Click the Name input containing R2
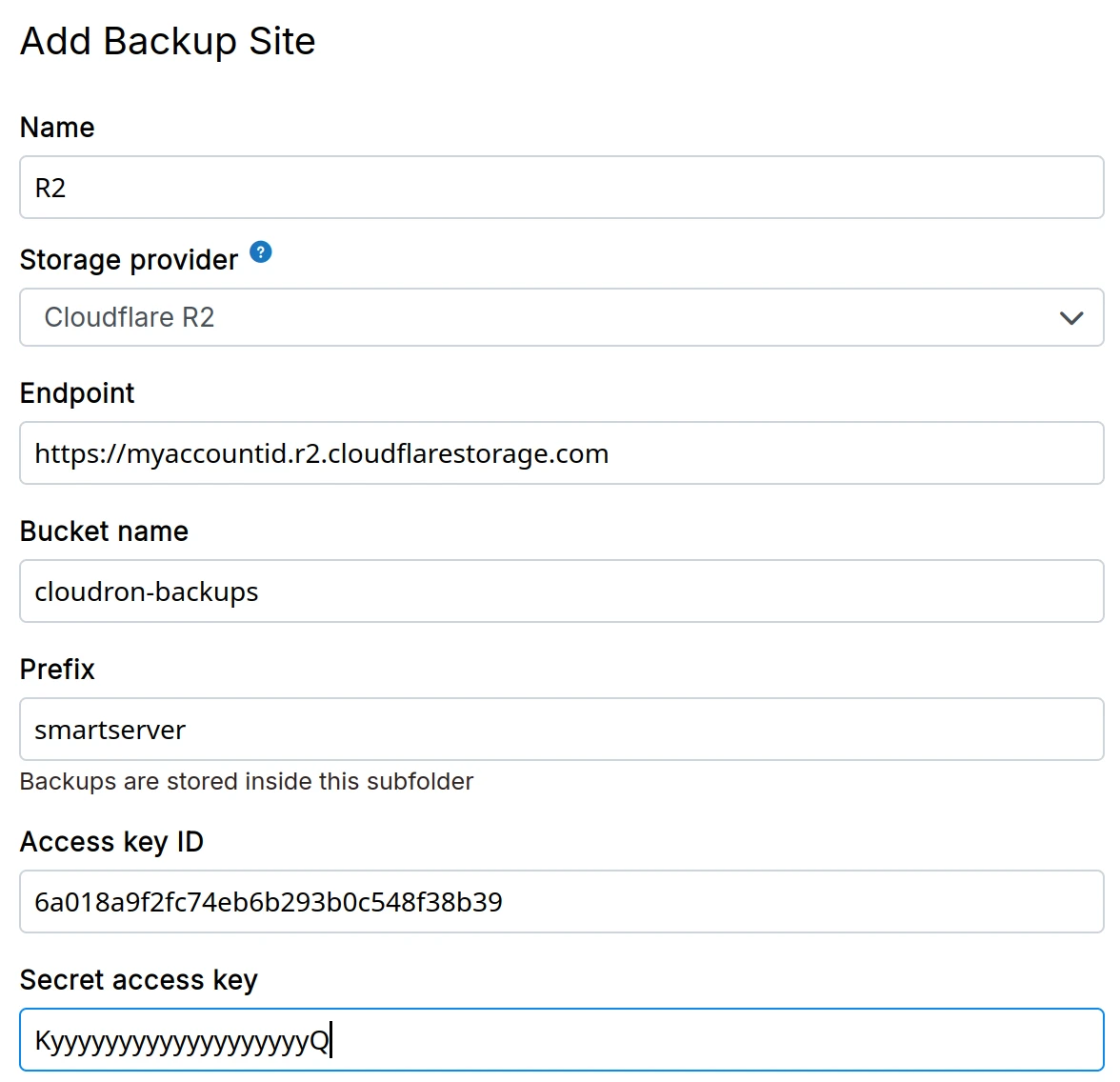This screenshot has width=1120, height=1082. pyautogui.click(x=560, y=187)
